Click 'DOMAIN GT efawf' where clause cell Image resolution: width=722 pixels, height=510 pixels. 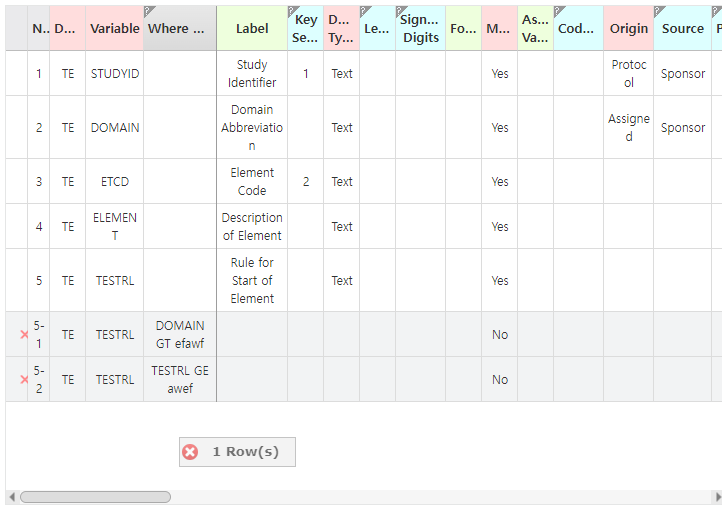point(180,335)
